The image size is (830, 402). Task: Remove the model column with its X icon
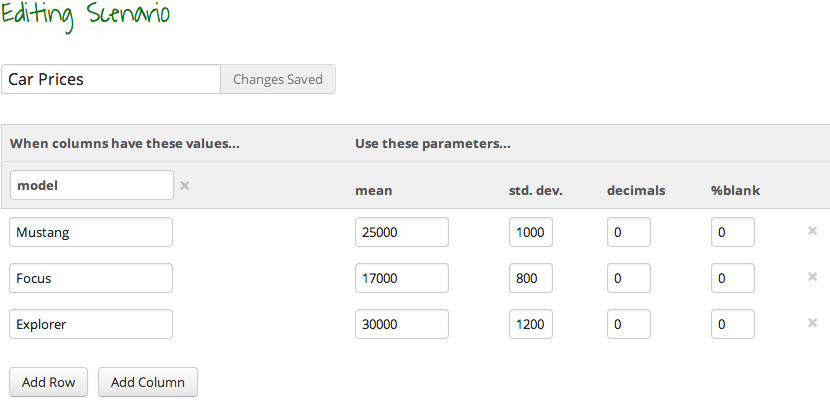(185, 185)
